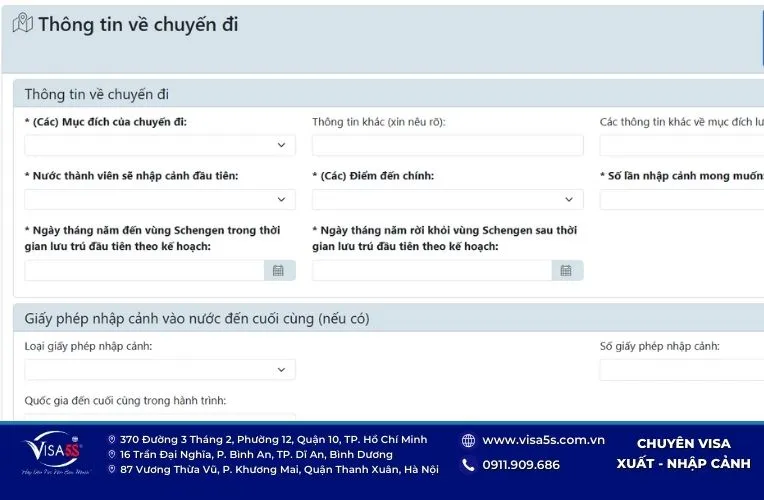Click the 16 Trần Đại Nghĩa address text
Screen dimensions: 764x500
tap(256, 454)
